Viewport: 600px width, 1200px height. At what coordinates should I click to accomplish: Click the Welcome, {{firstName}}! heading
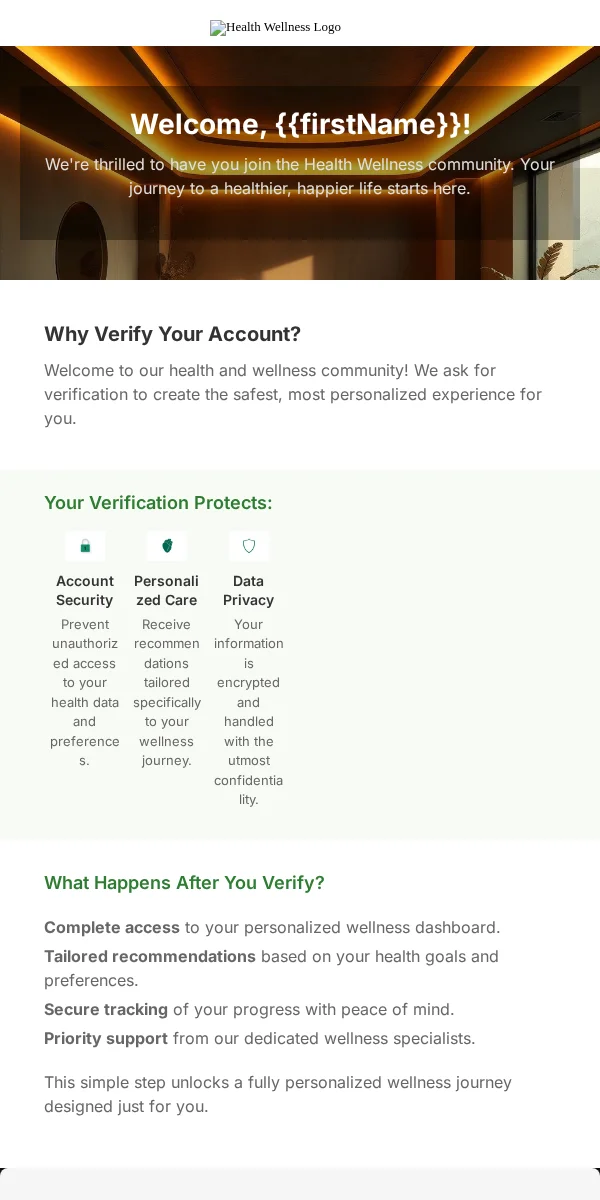click(x=300, y=124)
